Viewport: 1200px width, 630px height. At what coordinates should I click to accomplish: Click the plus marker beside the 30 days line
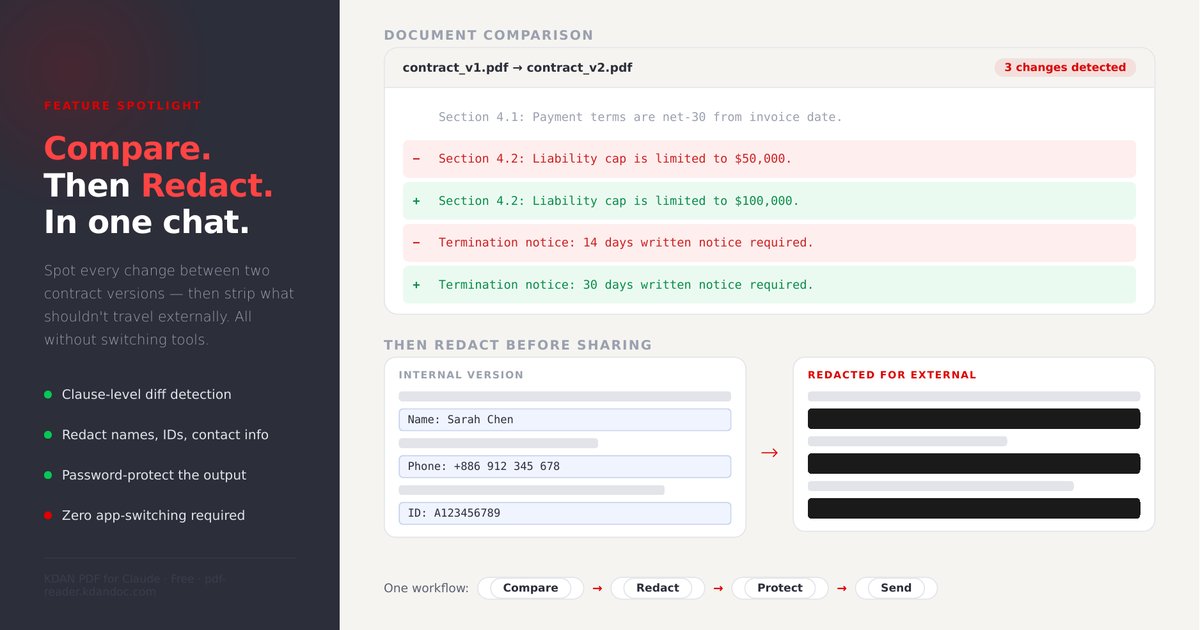tap(416, 285)
